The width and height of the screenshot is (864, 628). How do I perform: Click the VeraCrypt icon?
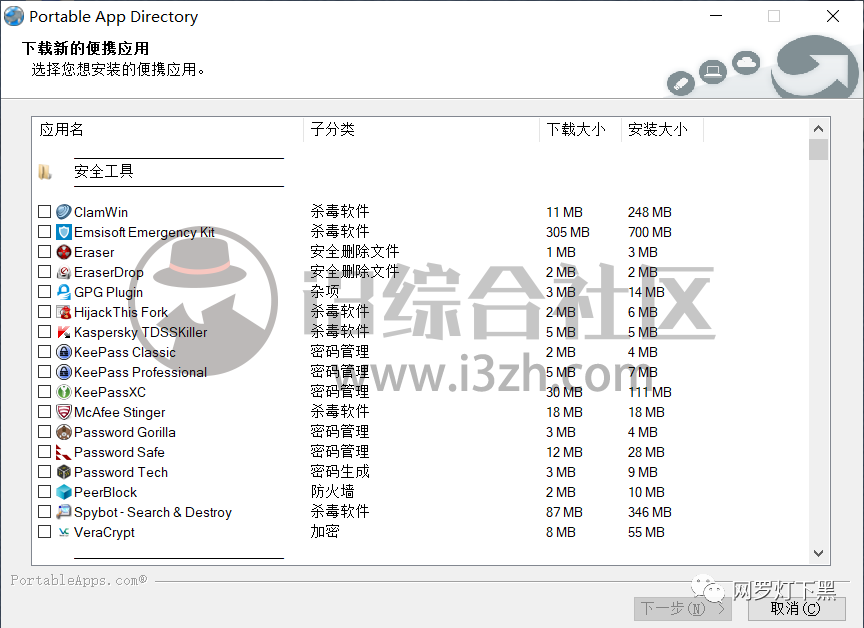pos(64,532)
